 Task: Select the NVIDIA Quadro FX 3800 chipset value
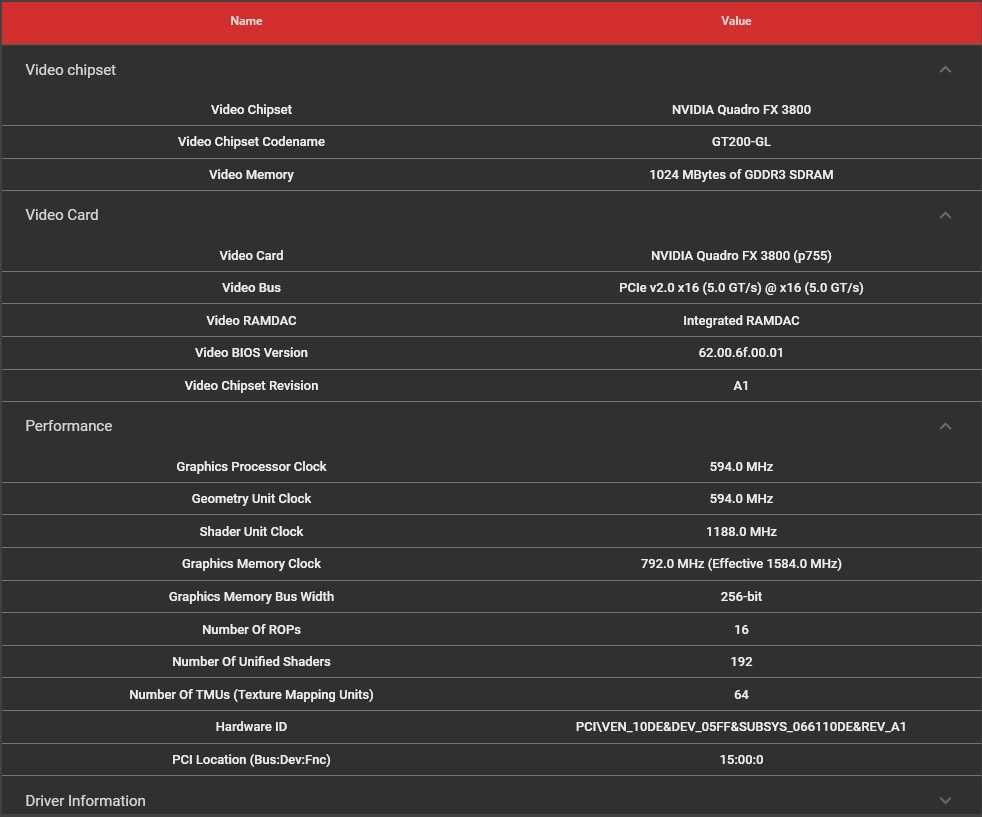click(741, 110)
